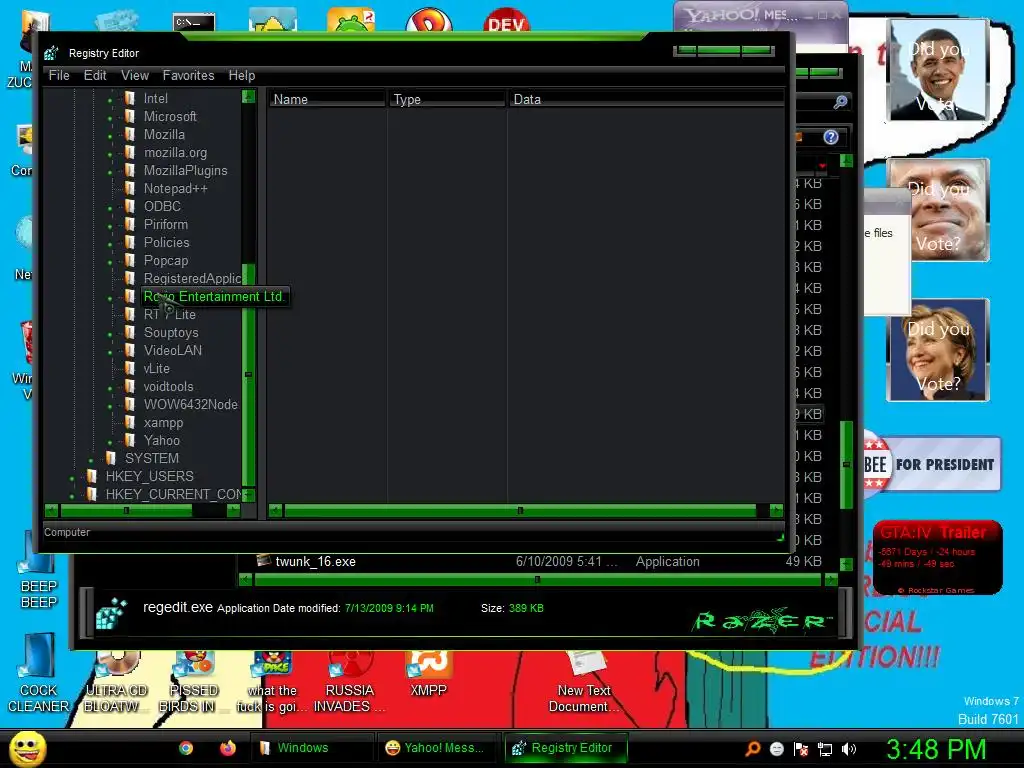Open the volume speaker tray icon

point(849,749)
